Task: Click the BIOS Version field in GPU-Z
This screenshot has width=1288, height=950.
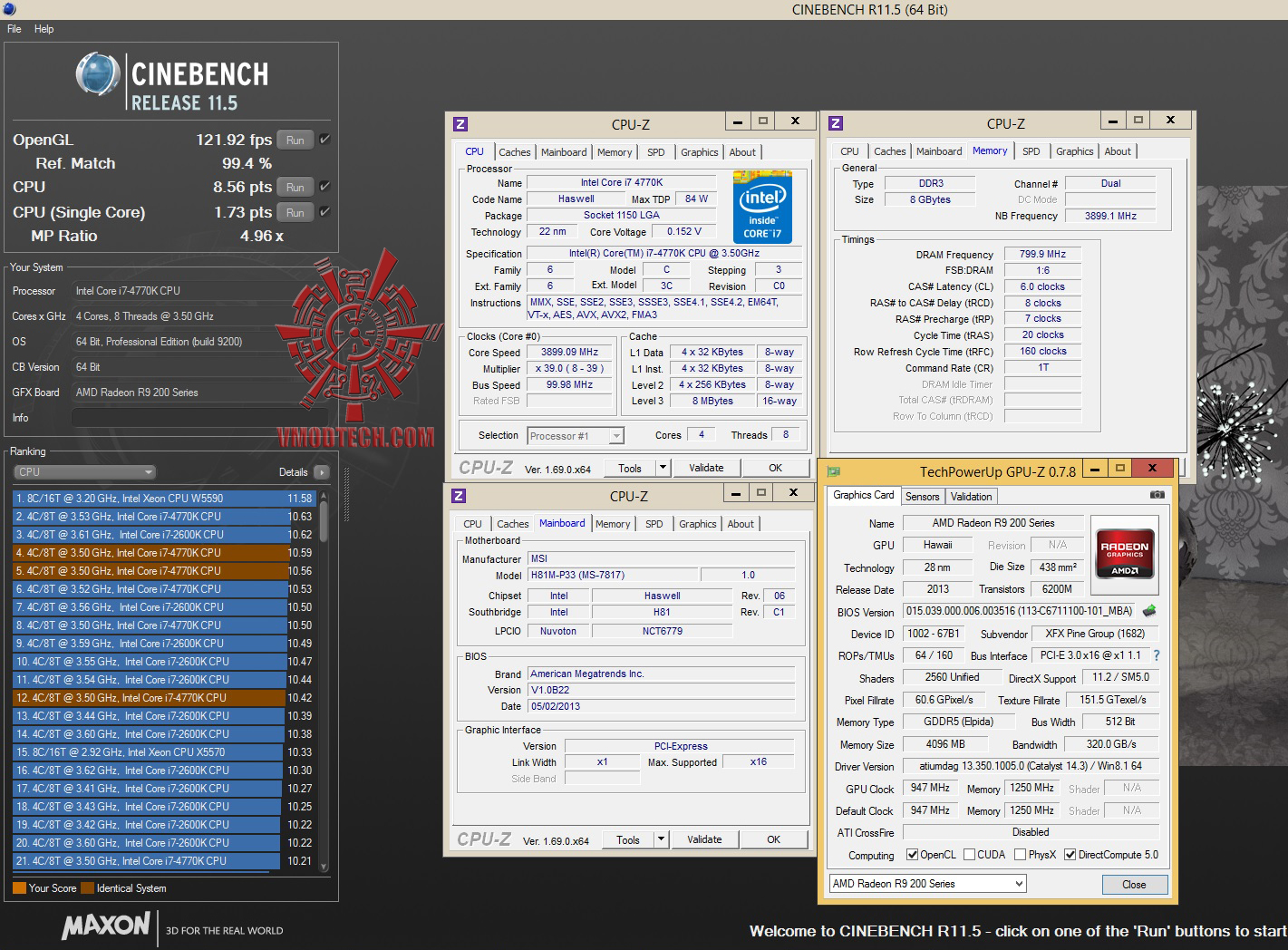Action: (x=1021, y=611)
